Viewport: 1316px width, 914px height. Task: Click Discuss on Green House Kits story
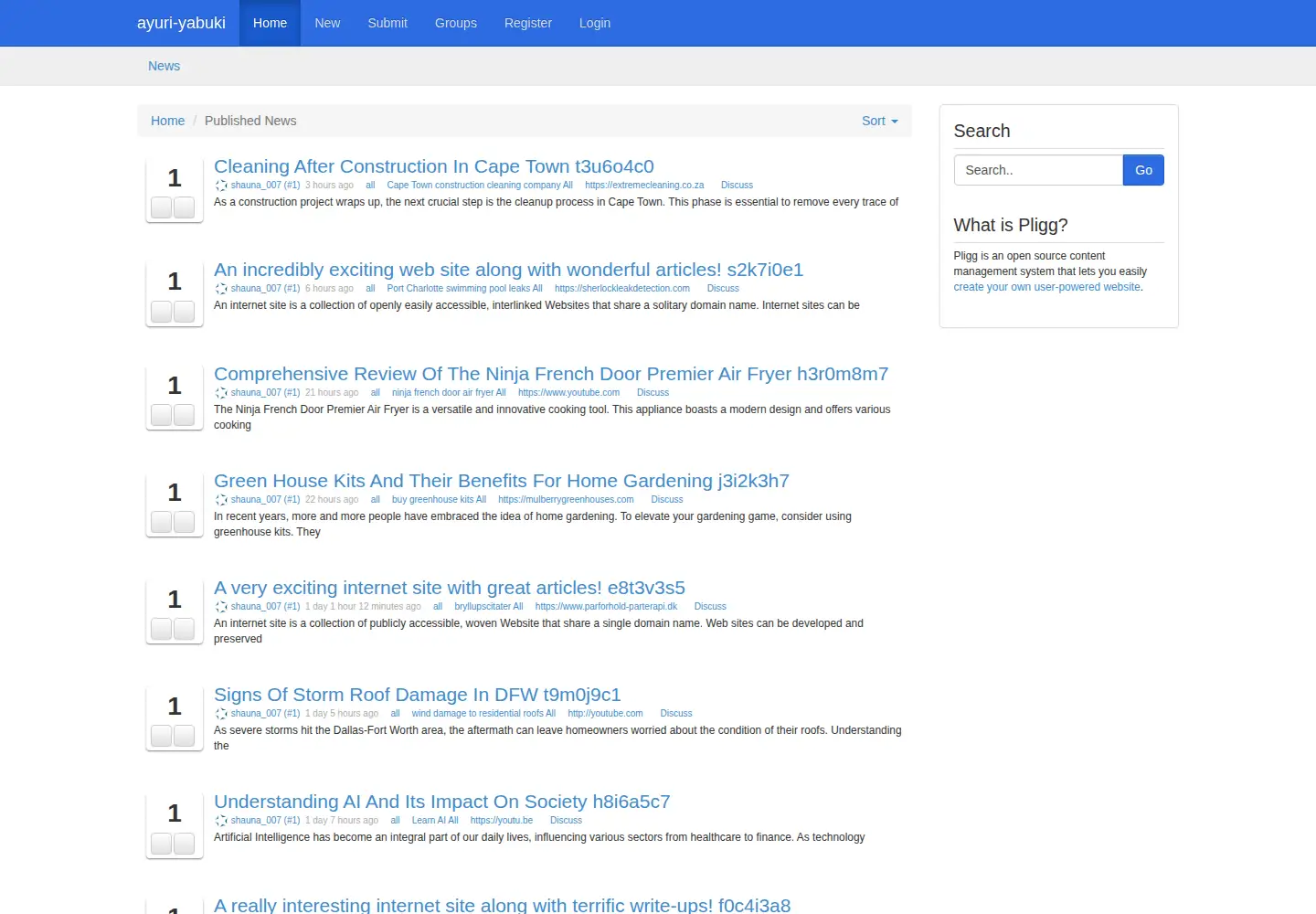[x=667, y=500]
